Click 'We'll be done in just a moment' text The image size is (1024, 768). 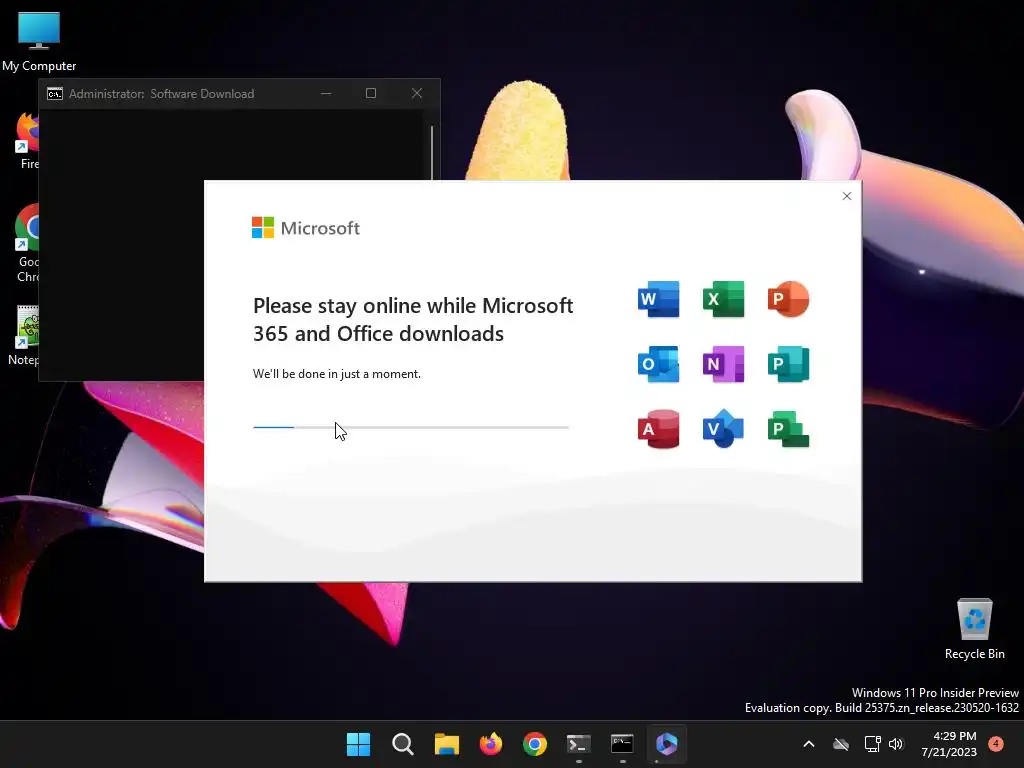pos(337,374)
